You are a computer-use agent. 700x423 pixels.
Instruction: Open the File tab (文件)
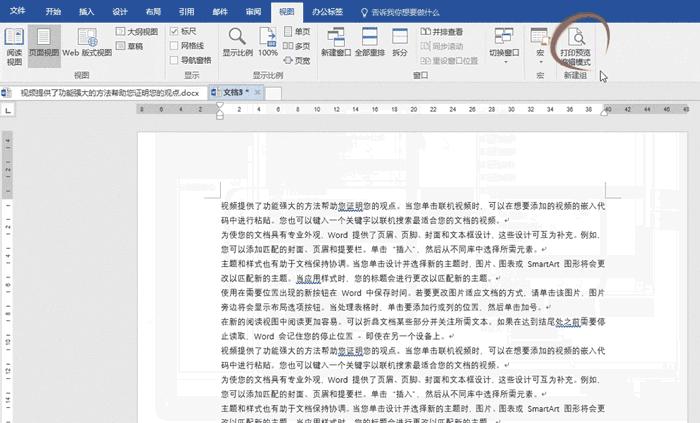click(17, 11)
